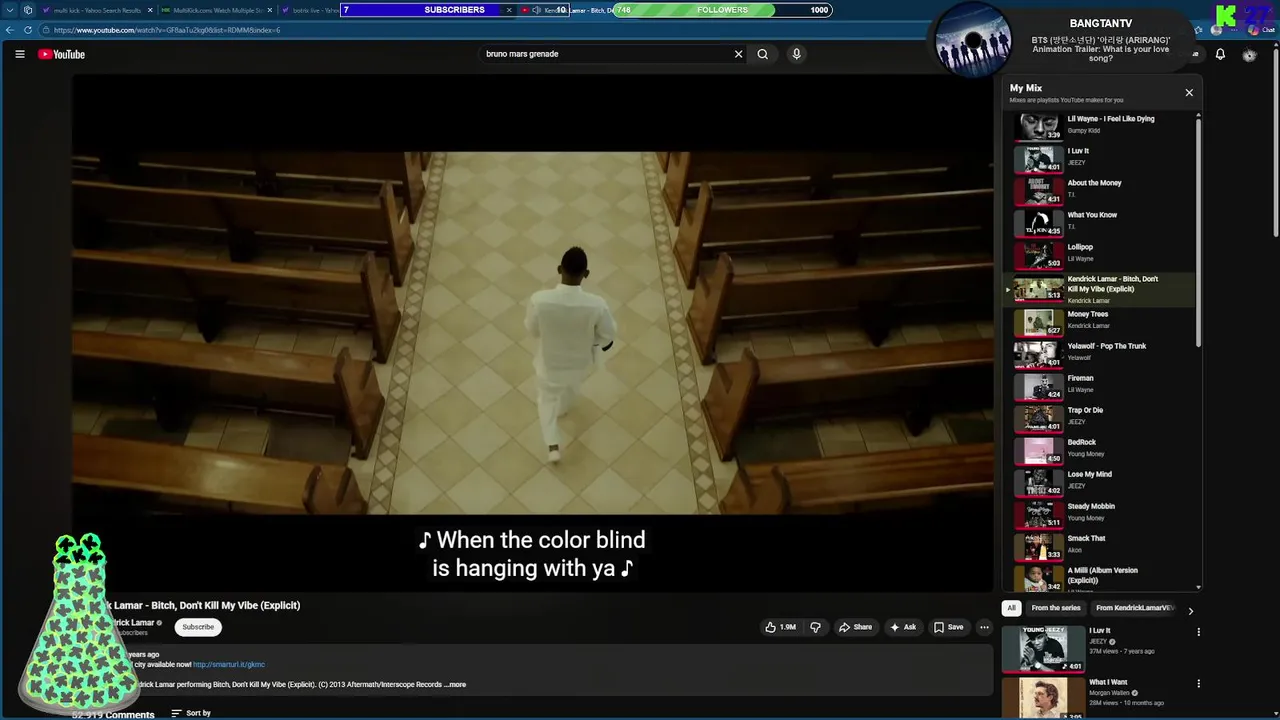Open the browser tab list chevron
Viewport: 1280px width, 720px height.
(x=9, y=10)
